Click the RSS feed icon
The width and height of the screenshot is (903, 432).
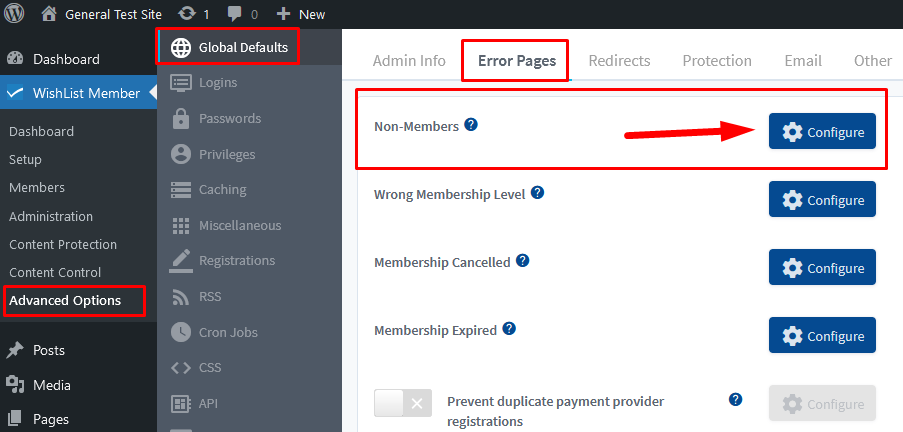pyautogui.click(x=181, y=297)
